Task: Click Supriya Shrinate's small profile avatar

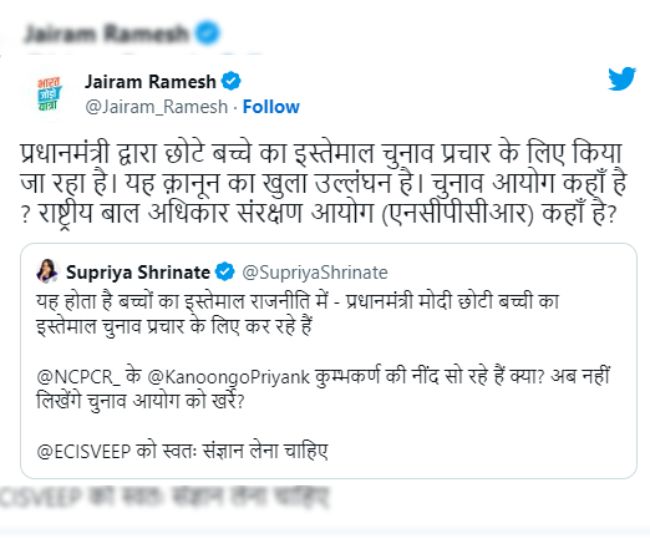Action: 46,271
